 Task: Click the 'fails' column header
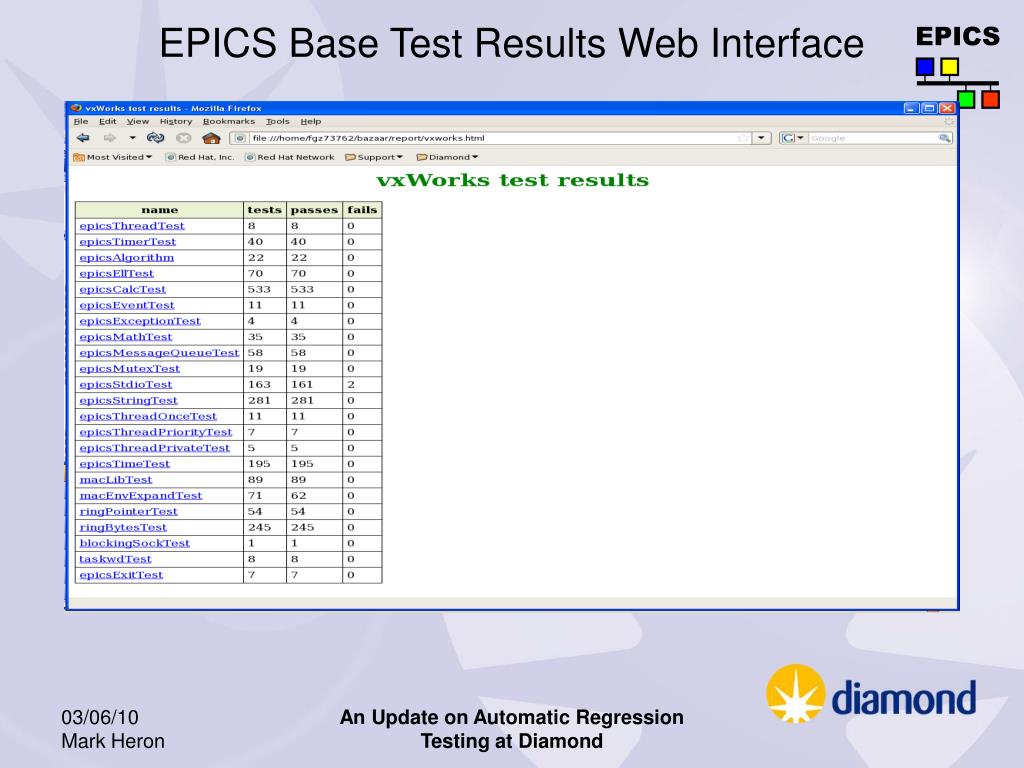click(x=362, y=210)
